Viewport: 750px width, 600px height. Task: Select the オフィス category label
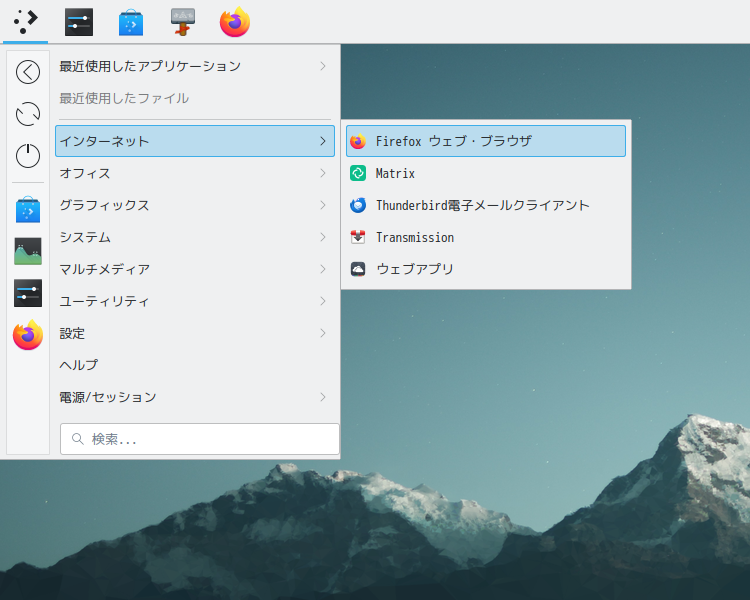tap(85, 173)
